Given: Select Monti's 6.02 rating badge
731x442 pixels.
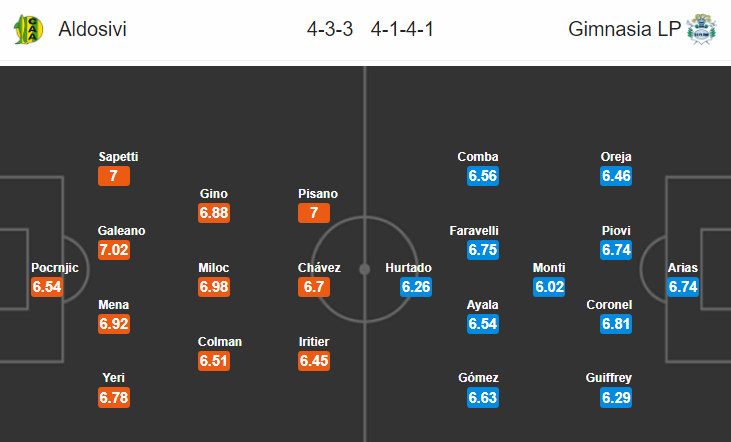Looking at the screenshot, I should coord(549,287).
